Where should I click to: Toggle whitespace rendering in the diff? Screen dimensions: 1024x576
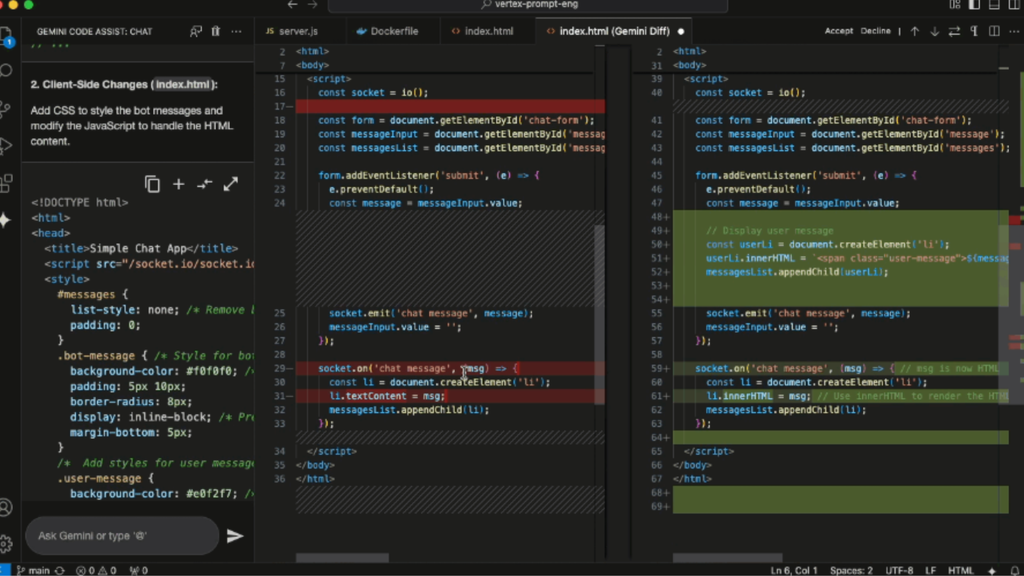coord(974,31)
